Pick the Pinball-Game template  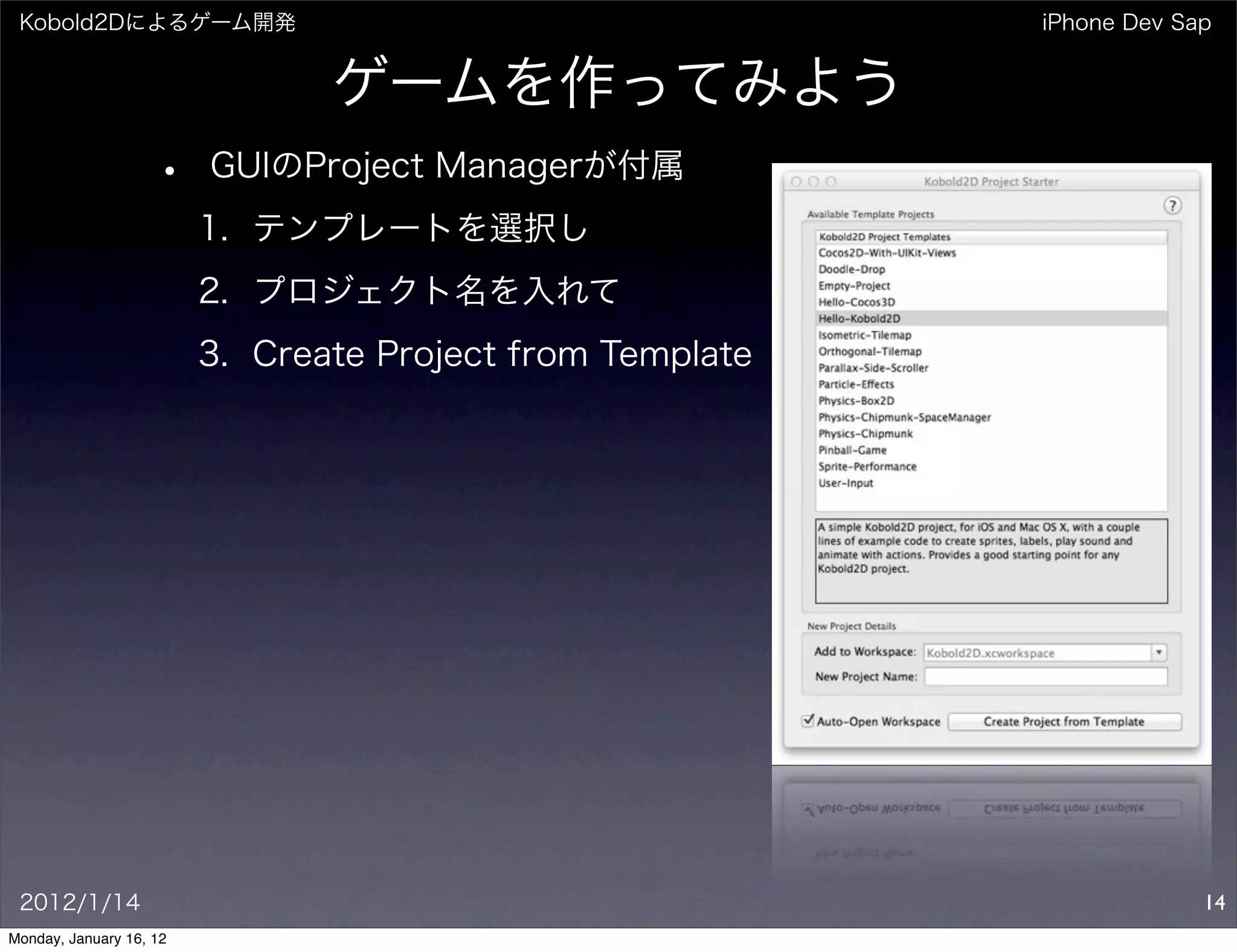point(852,450)
